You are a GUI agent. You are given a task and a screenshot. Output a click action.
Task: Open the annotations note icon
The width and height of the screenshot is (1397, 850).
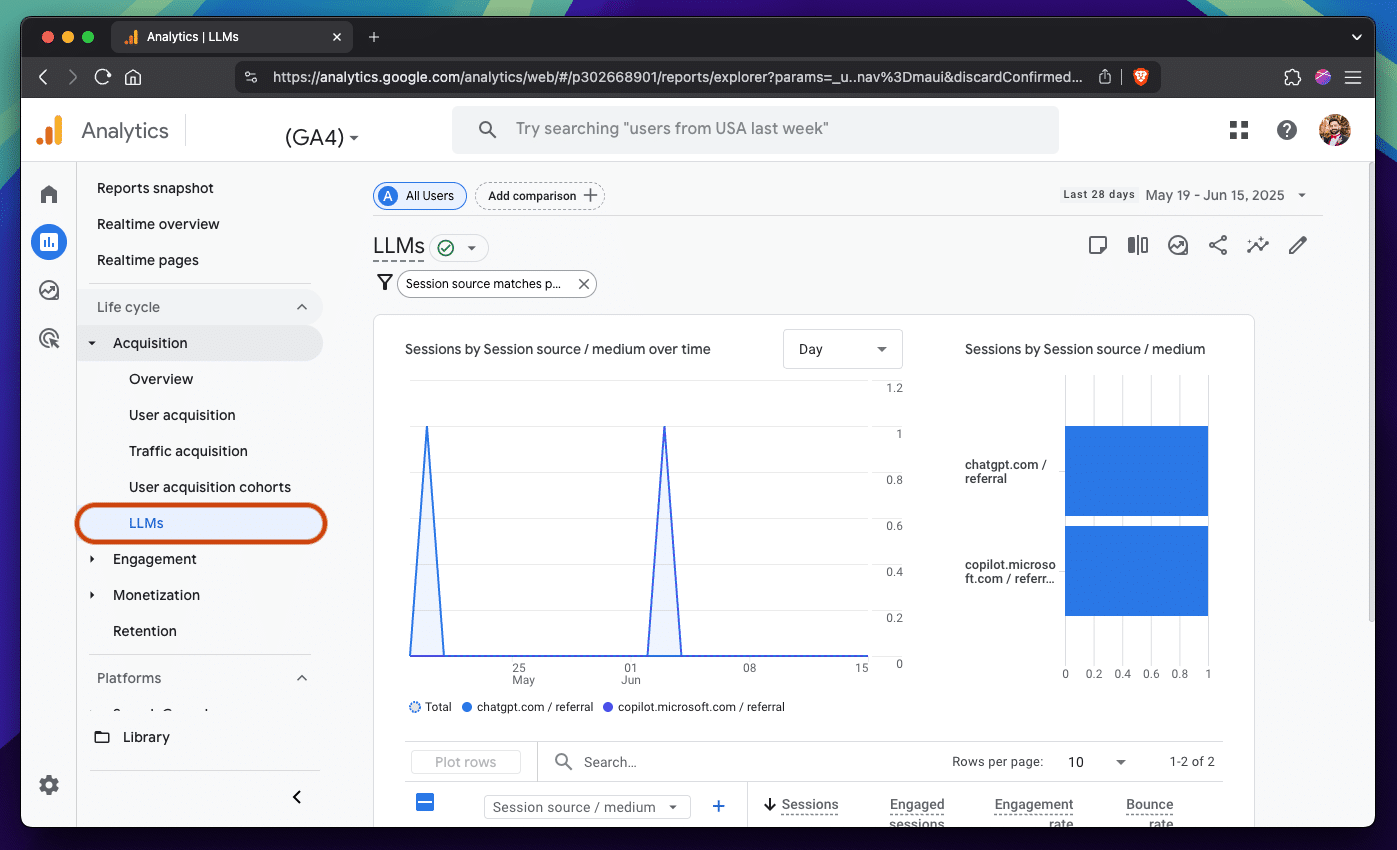pyautogui.click(x=1098, y=245)
